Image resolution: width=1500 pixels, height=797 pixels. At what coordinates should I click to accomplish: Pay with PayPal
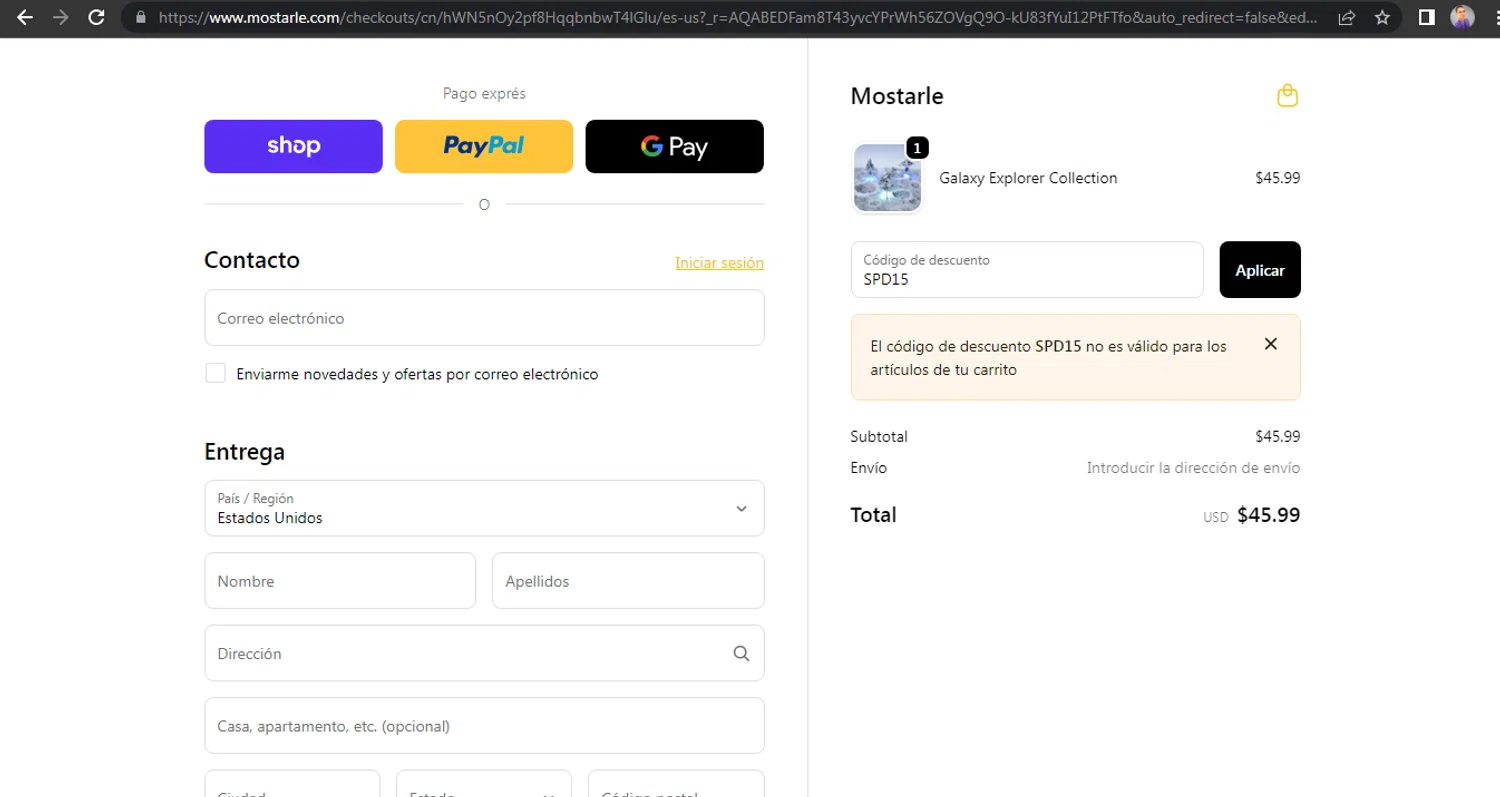click(x=484, y=146)
